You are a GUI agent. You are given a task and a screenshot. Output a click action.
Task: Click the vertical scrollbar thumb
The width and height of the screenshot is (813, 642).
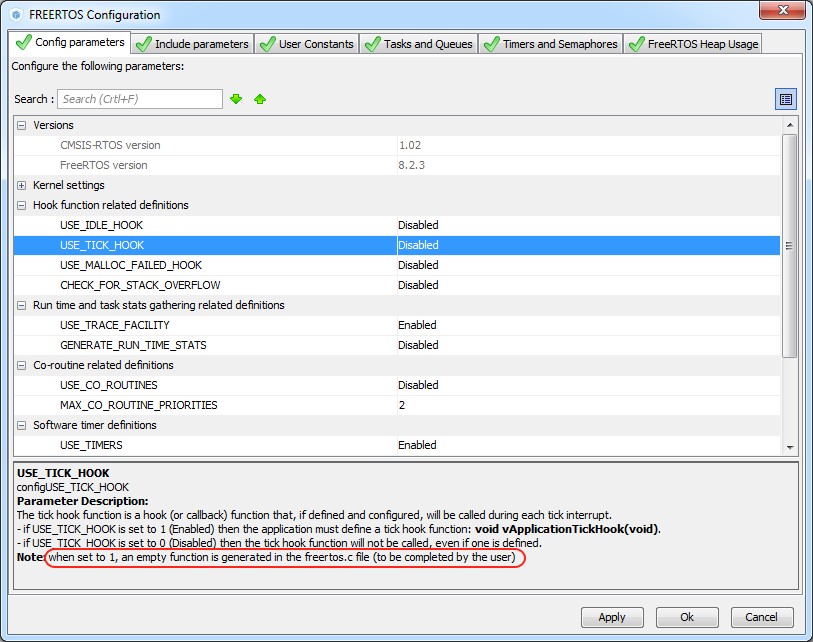point(790,246)
